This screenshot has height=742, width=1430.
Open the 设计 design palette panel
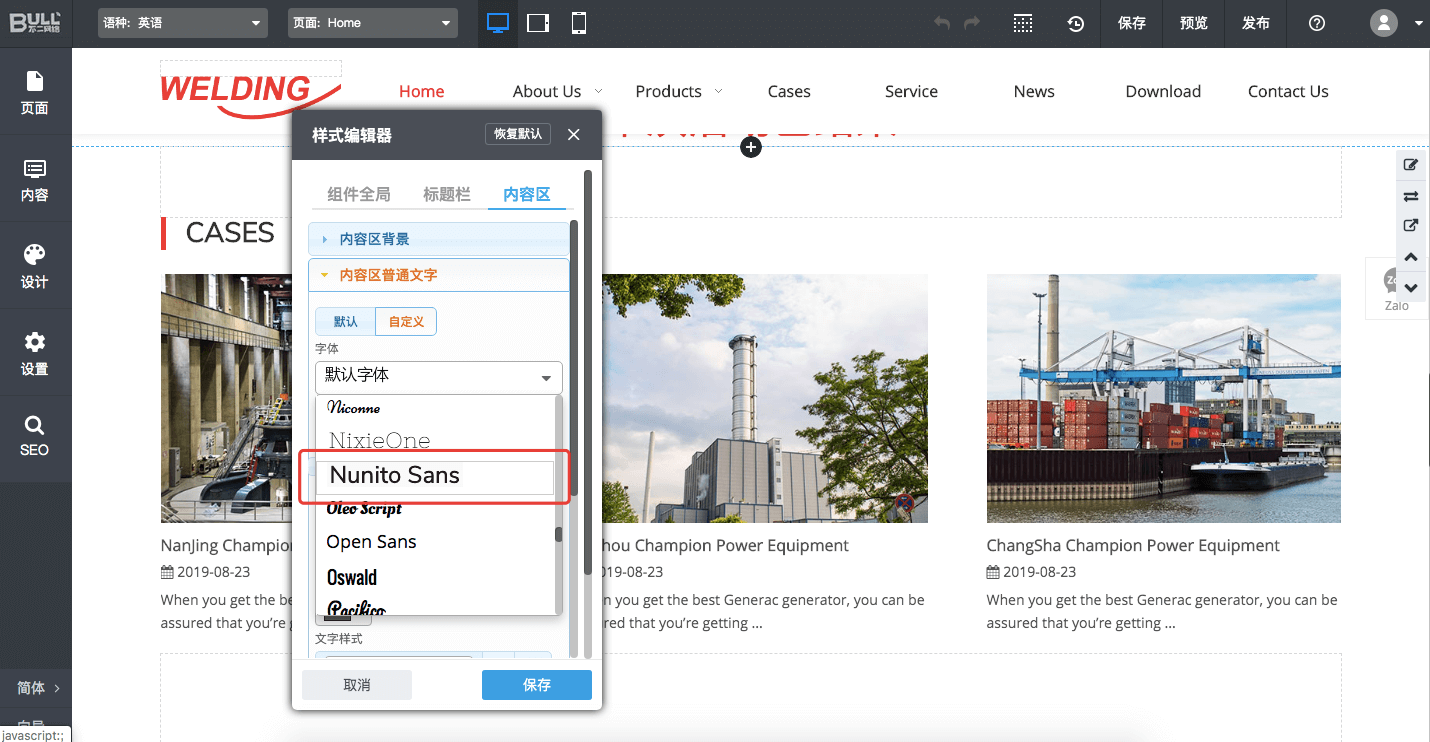[x=35, y=265]
